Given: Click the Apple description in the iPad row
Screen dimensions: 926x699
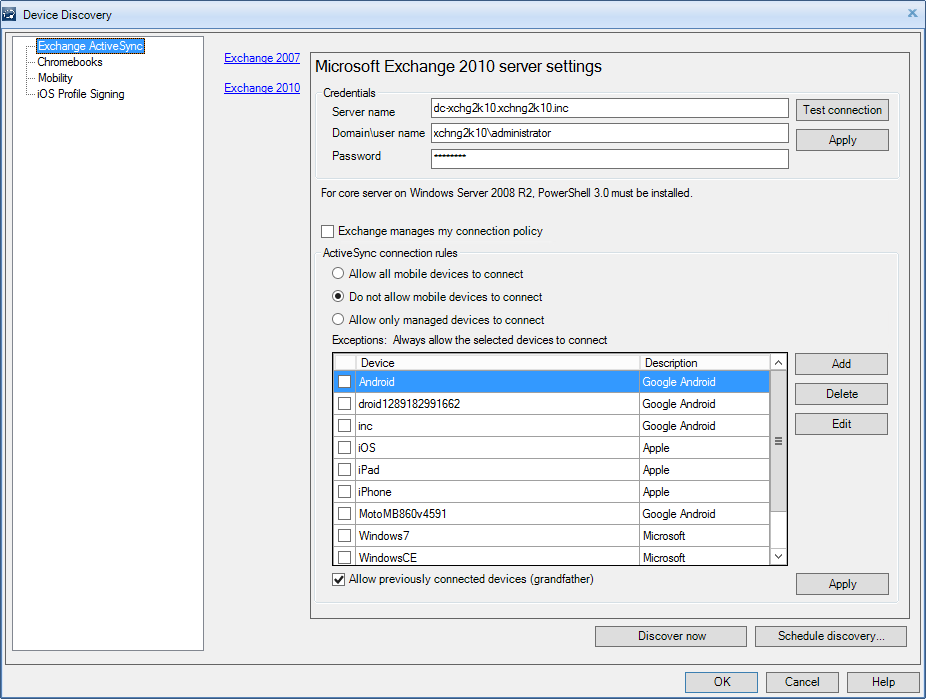Looking at the screenshot, I should tap(656, 470).
